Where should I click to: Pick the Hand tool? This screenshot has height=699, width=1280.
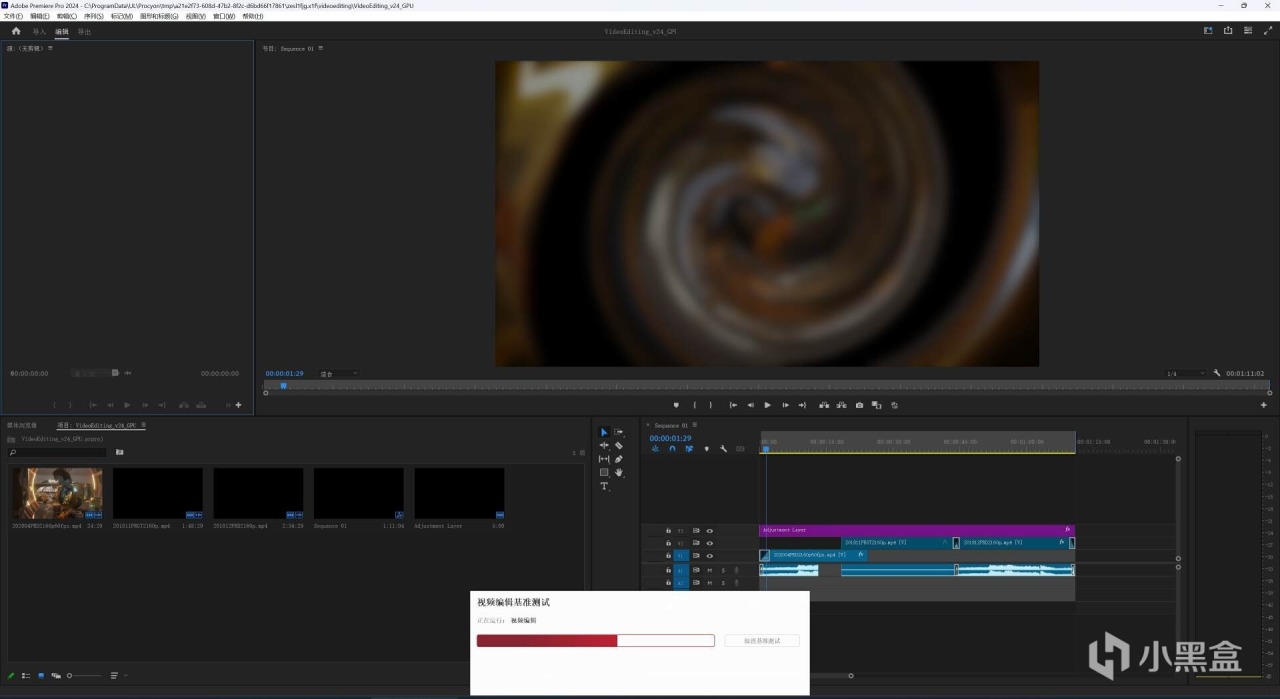(619, 472)
